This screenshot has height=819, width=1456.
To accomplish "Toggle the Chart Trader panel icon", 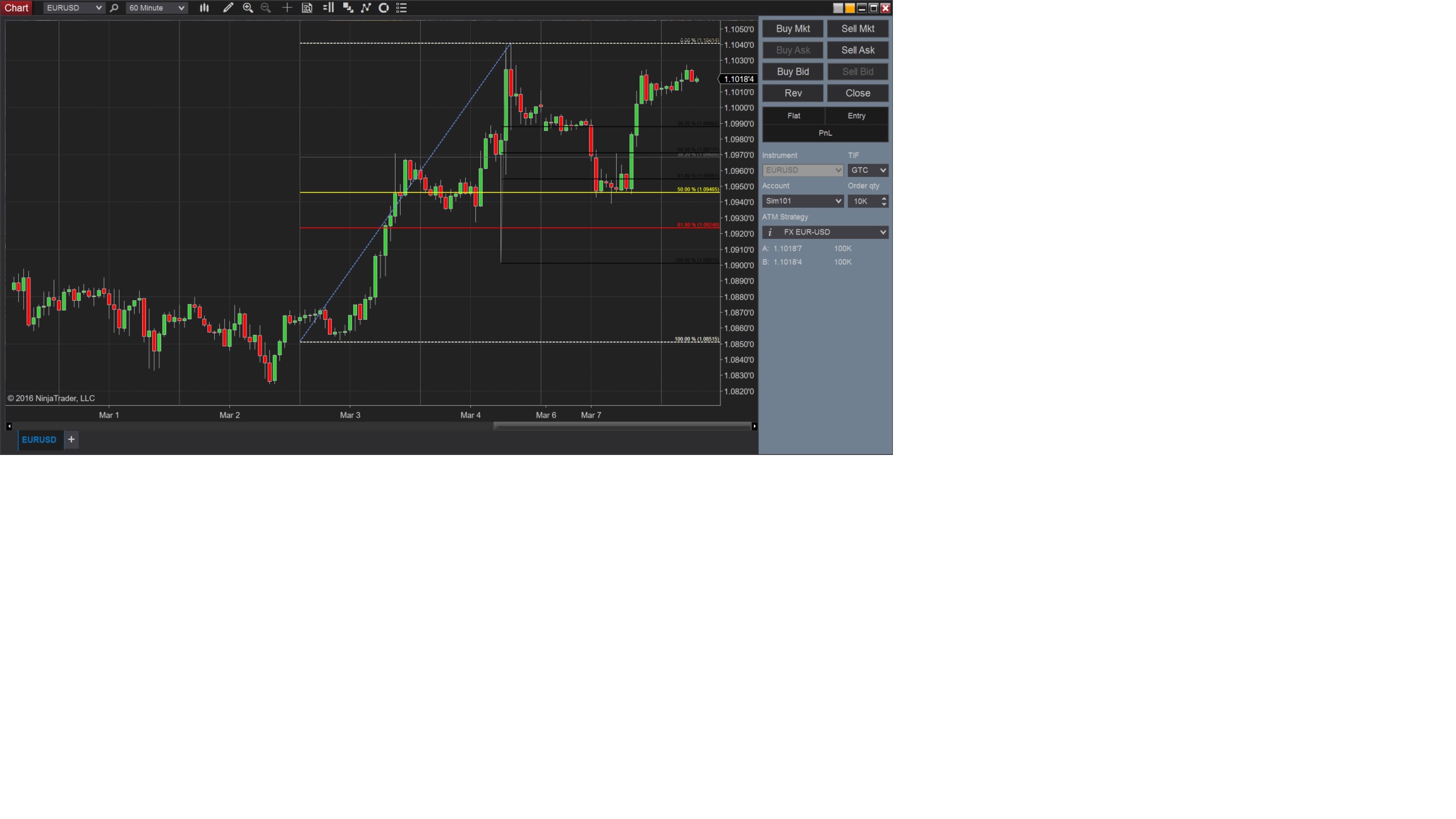I will (328, 8).
